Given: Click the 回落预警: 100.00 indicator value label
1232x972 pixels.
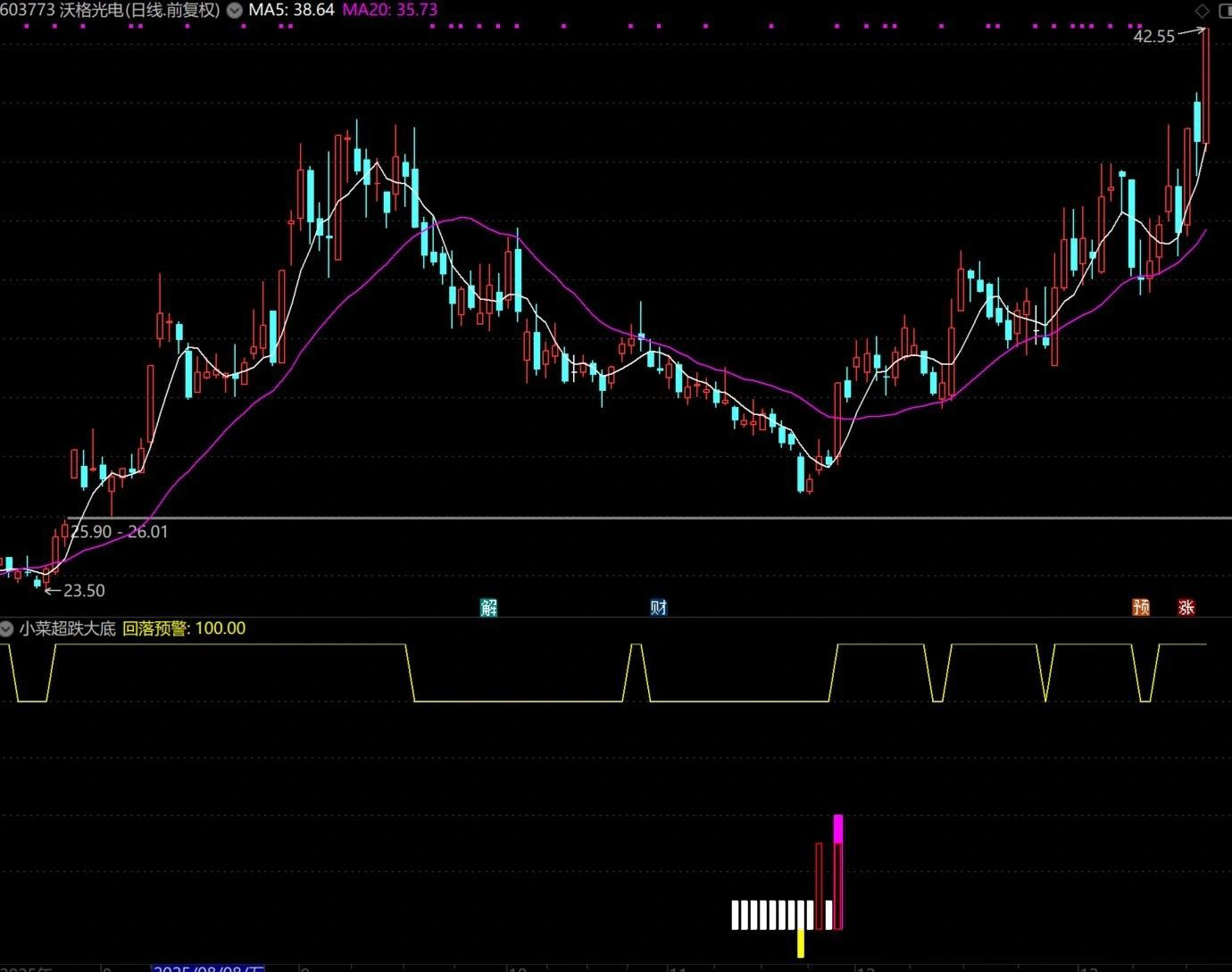Looking at the screenshot, I should click(183, 628).
